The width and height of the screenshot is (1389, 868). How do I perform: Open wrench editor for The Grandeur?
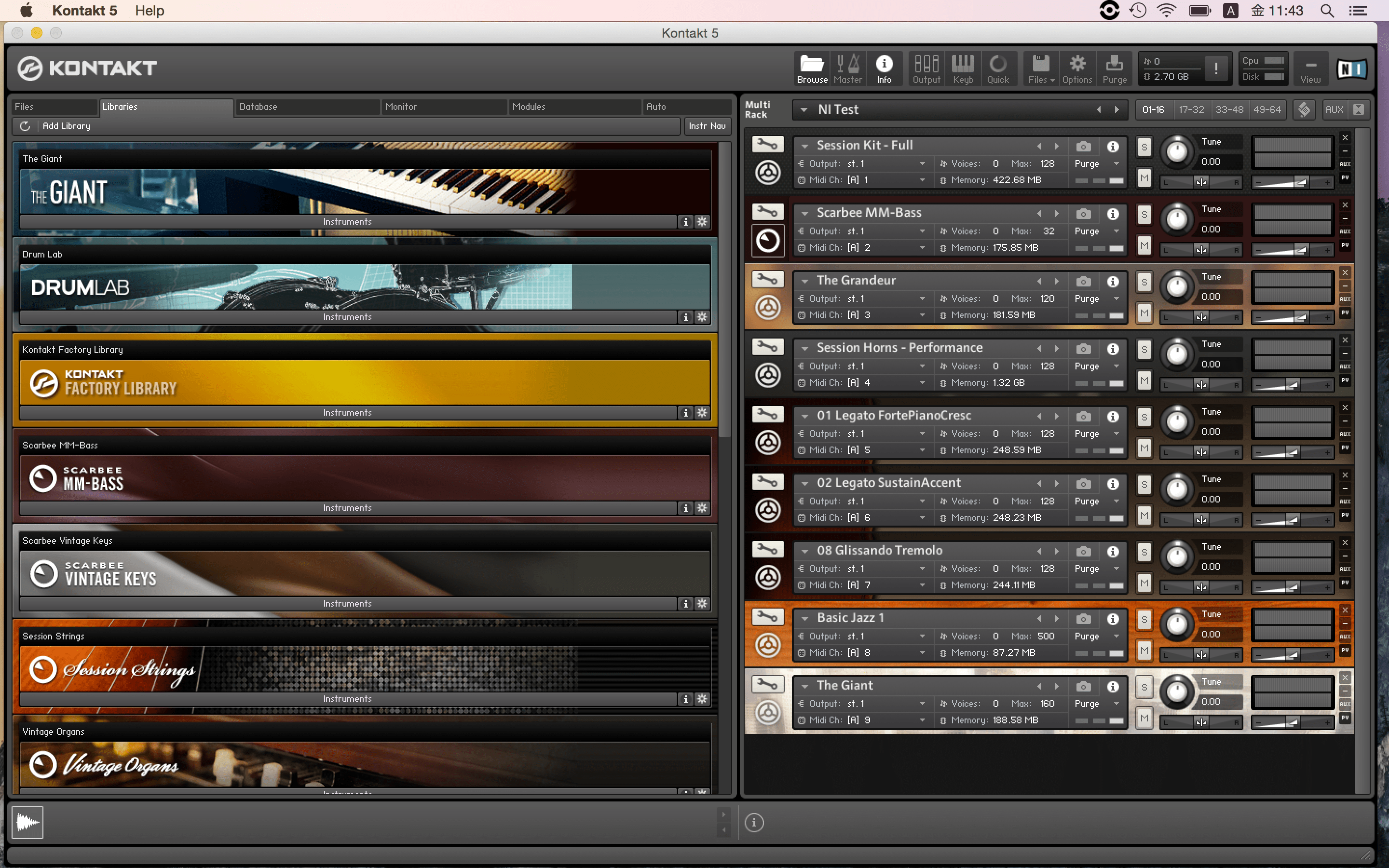[x=767, y=280]
